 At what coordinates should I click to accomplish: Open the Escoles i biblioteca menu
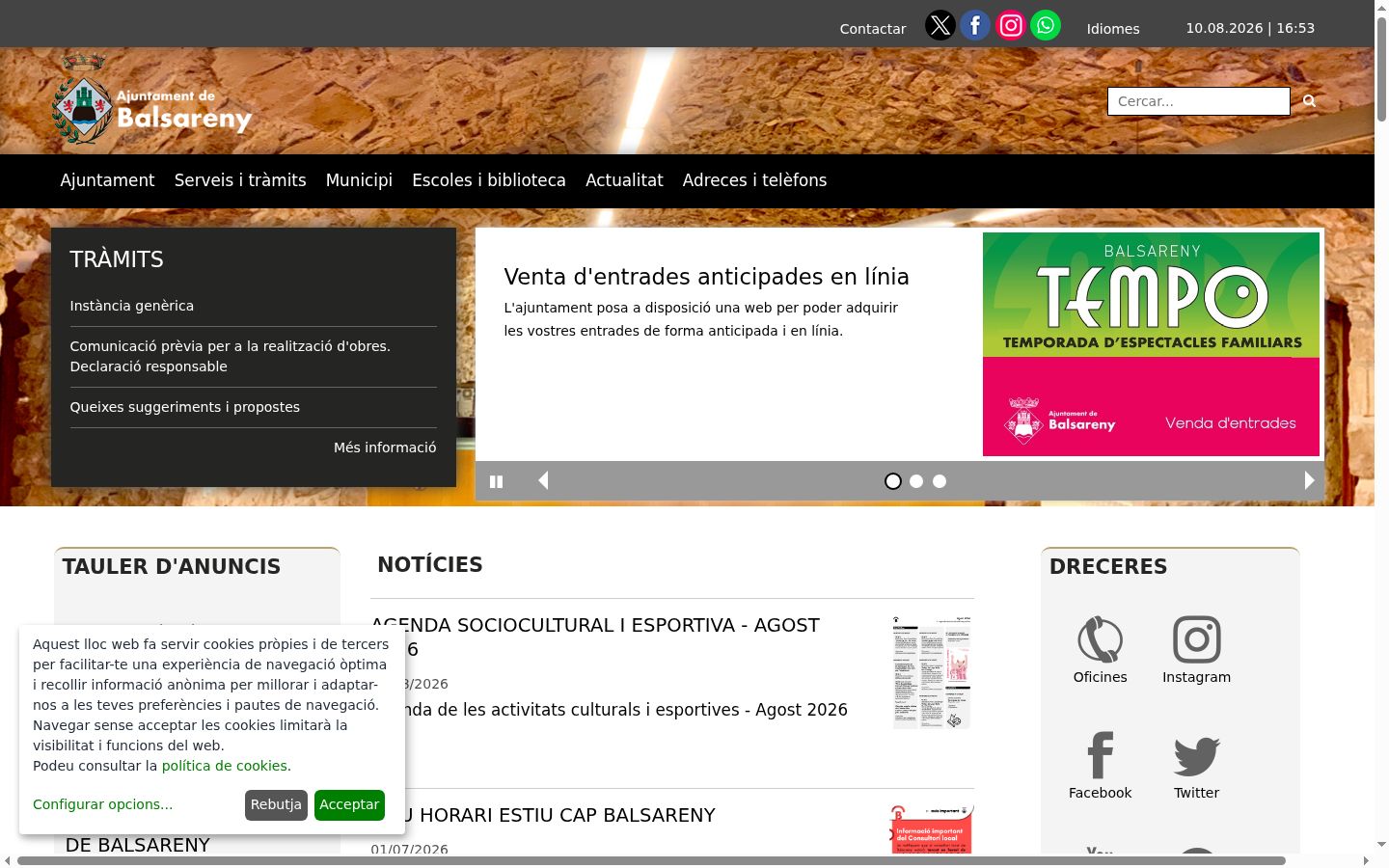pyautogui.click(x=489, y=180)
